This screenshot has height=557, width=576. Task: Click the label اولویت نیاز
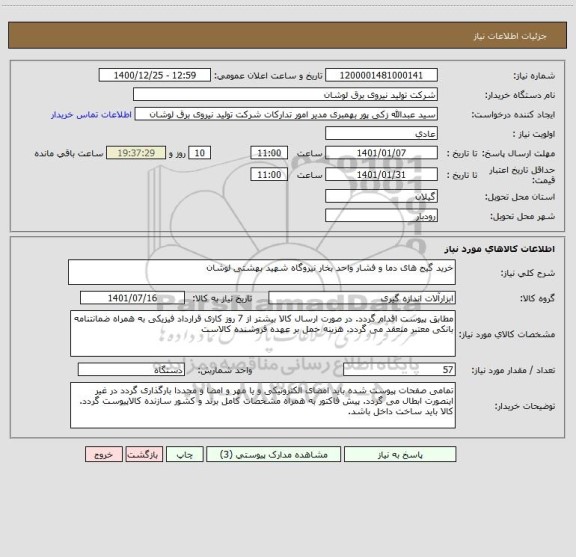534,134
